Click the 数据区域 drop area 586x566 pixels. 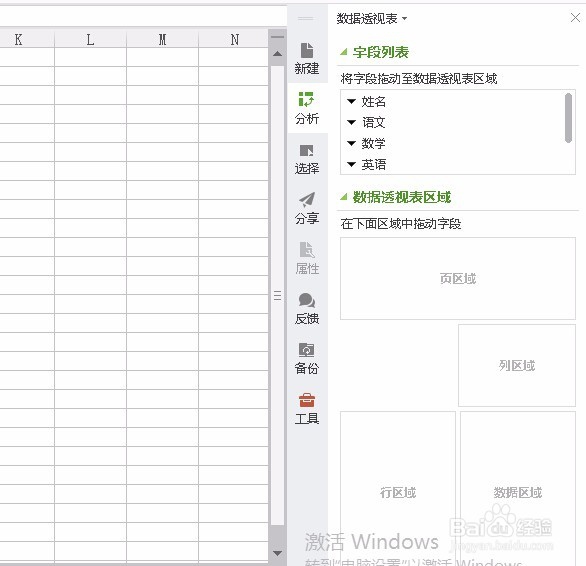(x=518, y=489)
